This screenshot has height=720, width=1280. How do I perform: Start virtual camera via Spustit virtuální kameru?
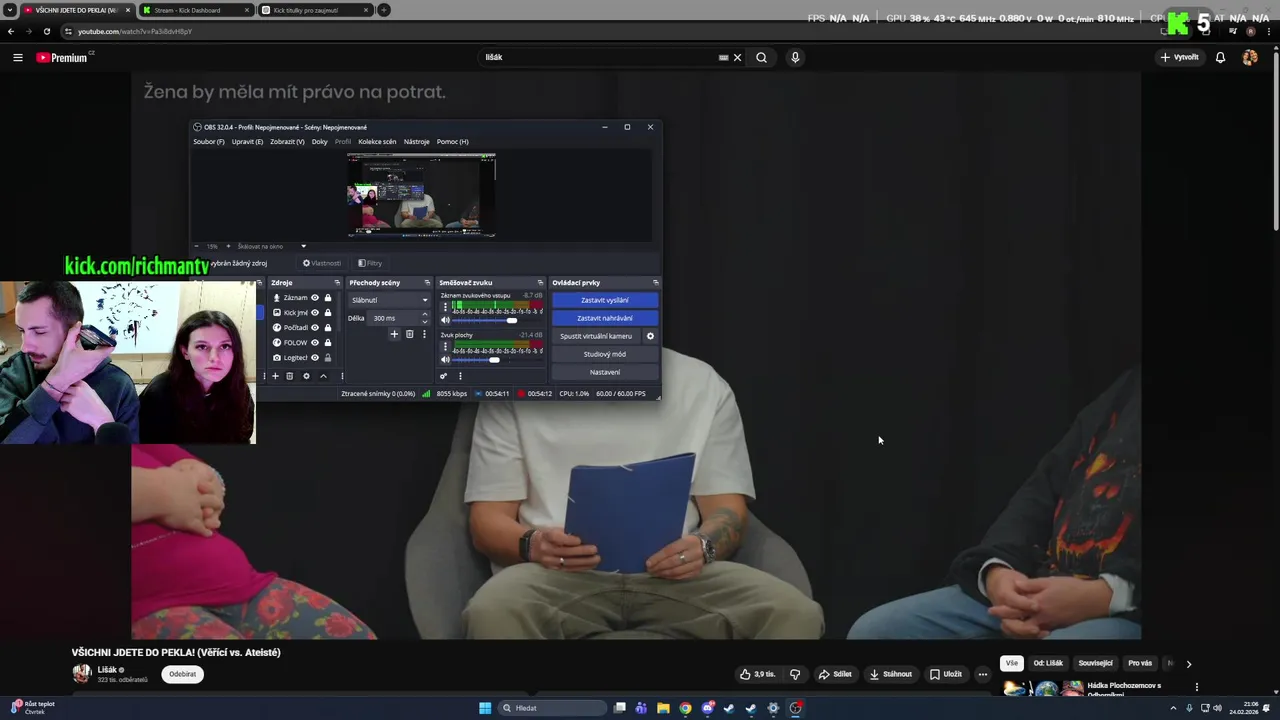pyautogui.click(x=596, y=336)
